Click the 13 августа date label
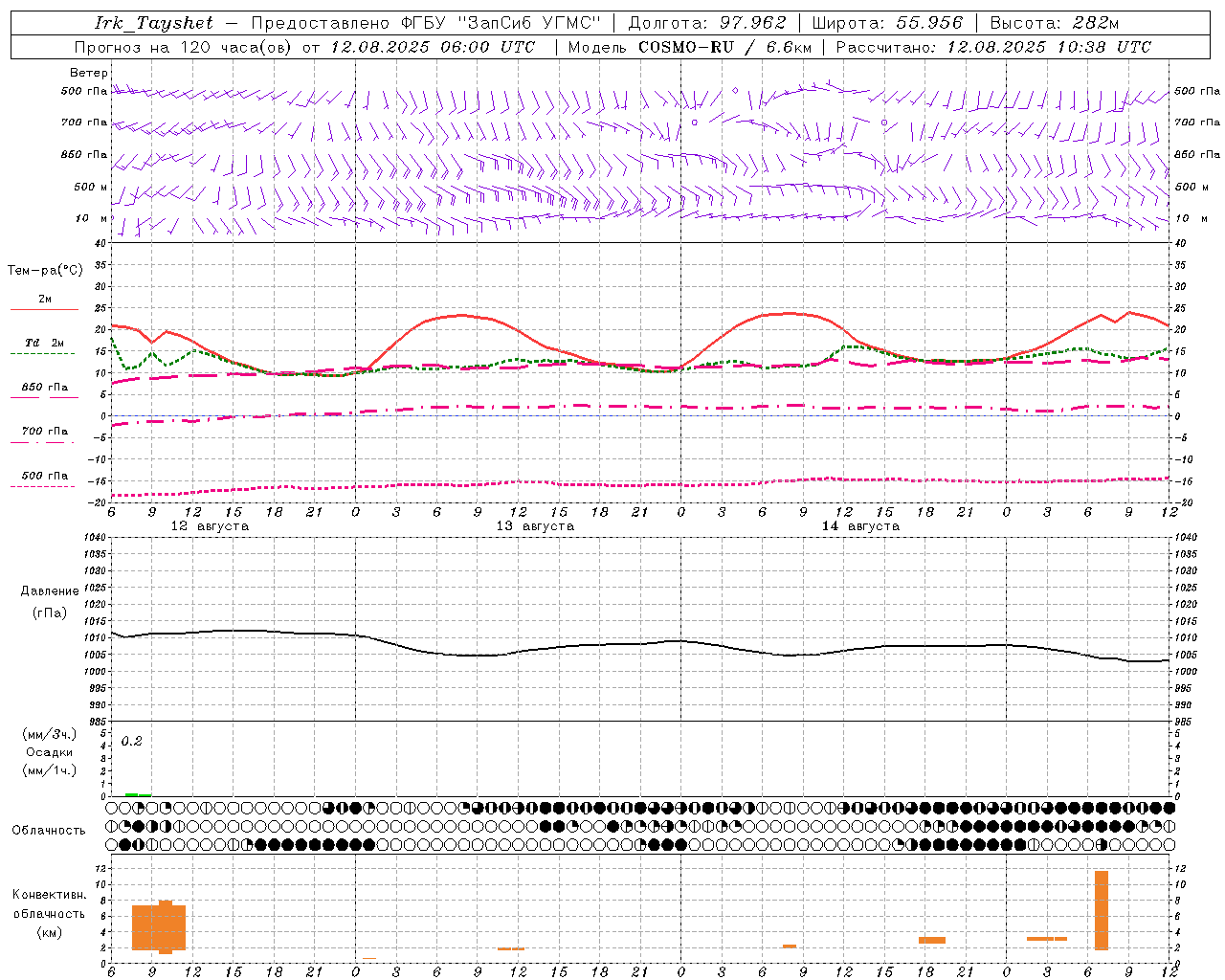Viewport: 1225px width, 980px height. [535, 526]
